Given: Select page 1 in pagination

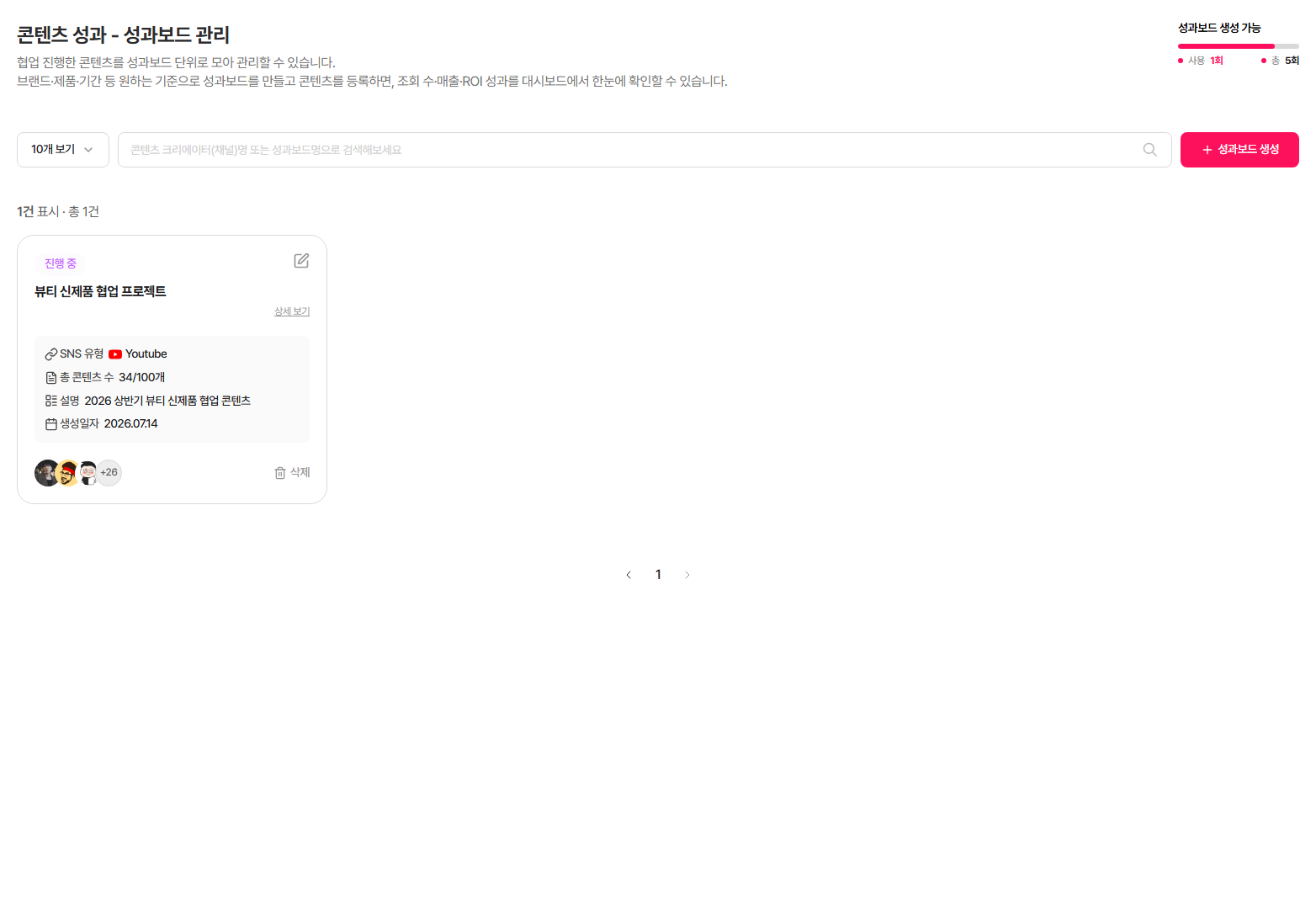Looking at the screenshot, I should tap(658, 575).
